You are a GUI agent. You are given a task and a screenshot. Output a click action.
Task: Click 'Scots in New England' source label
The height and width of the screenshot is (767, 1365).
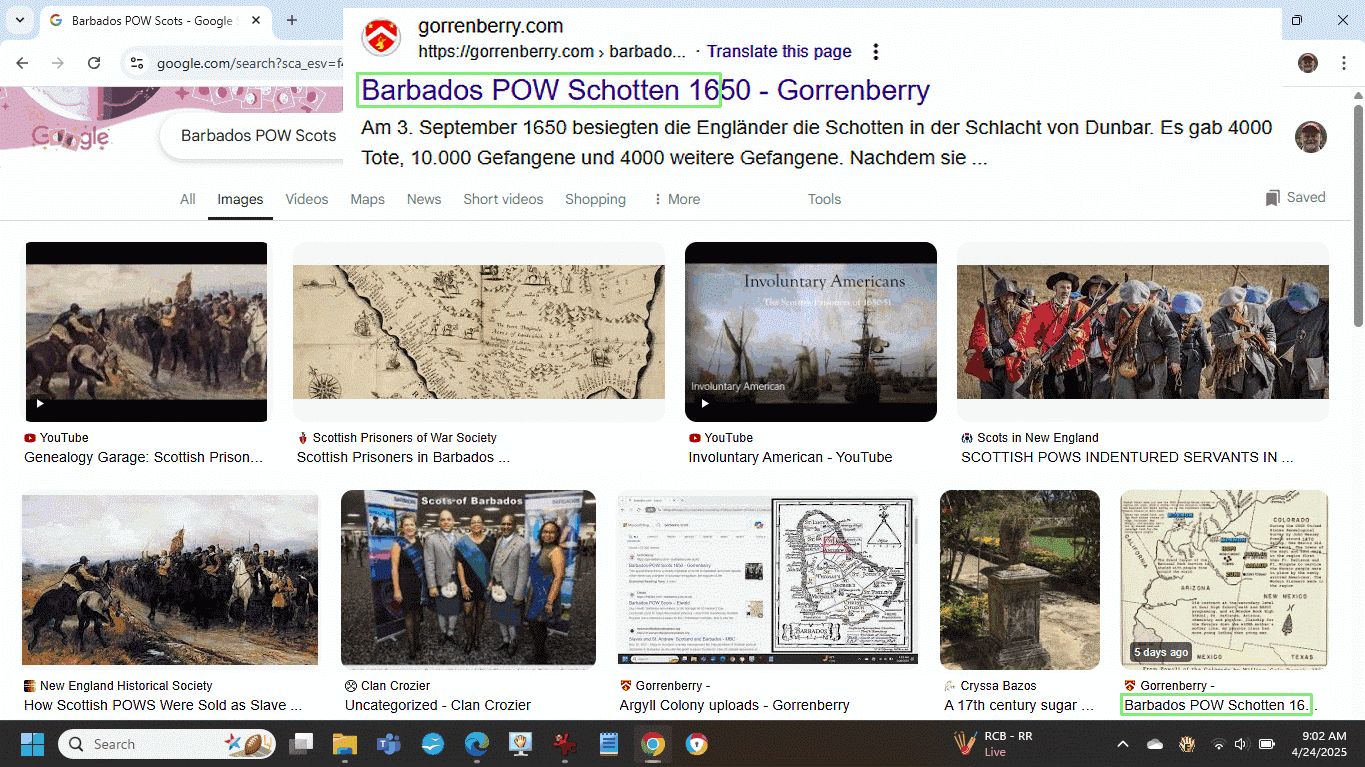(1038, 438)
